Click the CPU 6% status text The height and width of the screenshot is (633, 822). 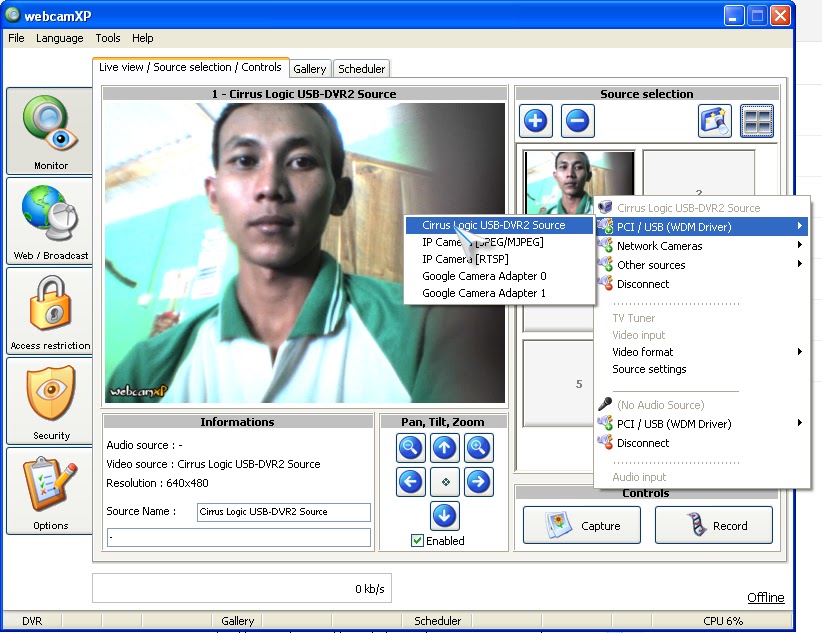coord(723,621)
